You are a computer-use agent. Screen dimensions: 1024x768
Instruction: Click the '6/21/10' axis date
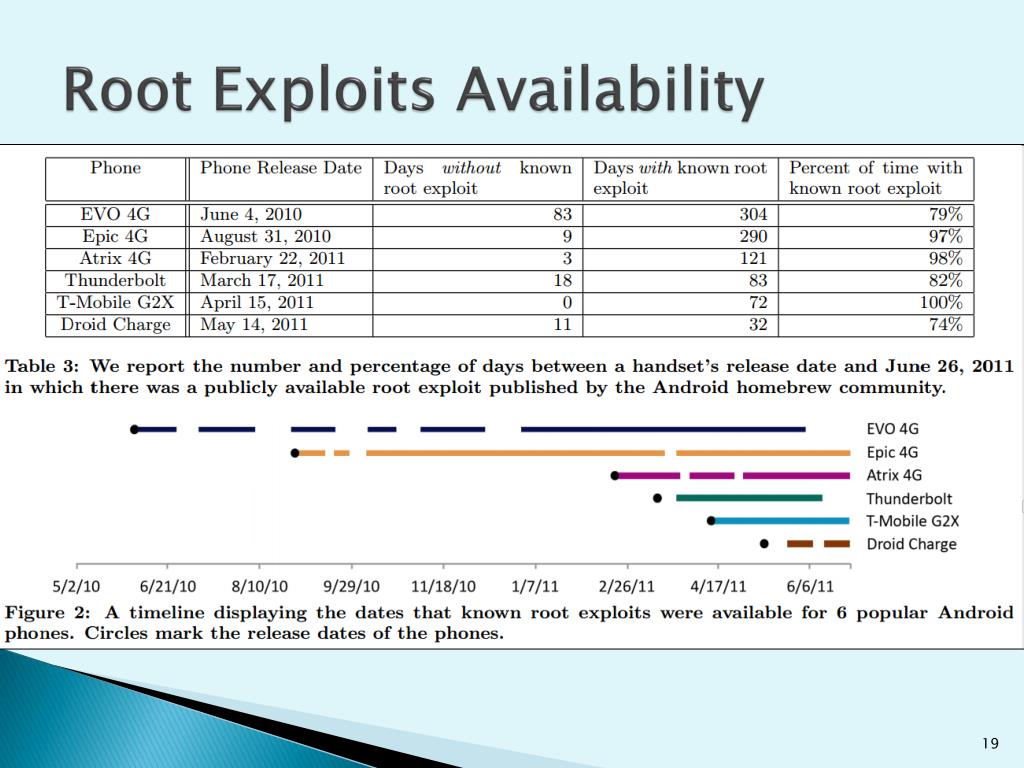[168, 586]
